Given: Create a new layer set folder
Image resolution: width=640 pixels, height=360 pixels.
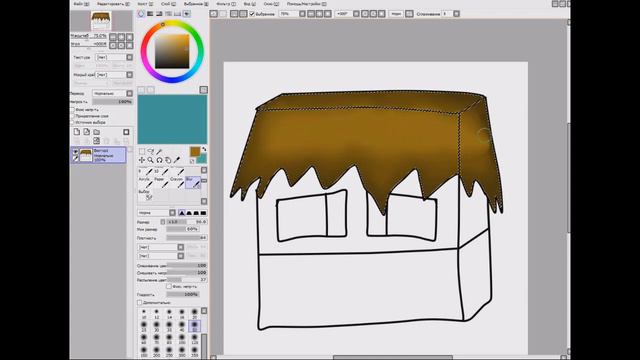Looking at the screenshot, I should pyautogui.click(x=97, y=132).
